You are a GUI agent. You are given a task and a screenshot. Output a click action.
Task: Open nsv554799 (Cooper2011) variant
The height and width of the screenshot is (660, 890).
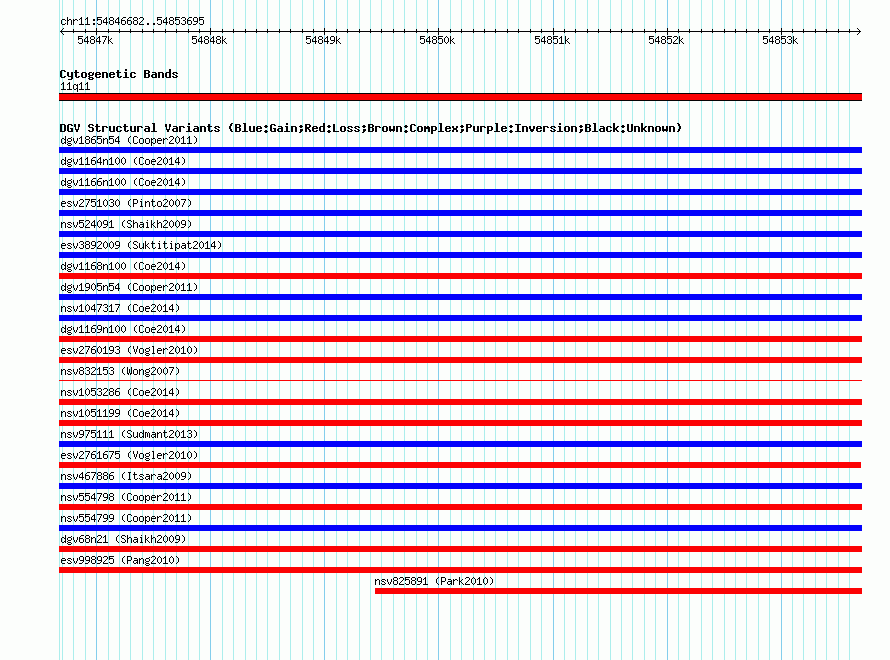pyautogui.click(x=126, y=518)
